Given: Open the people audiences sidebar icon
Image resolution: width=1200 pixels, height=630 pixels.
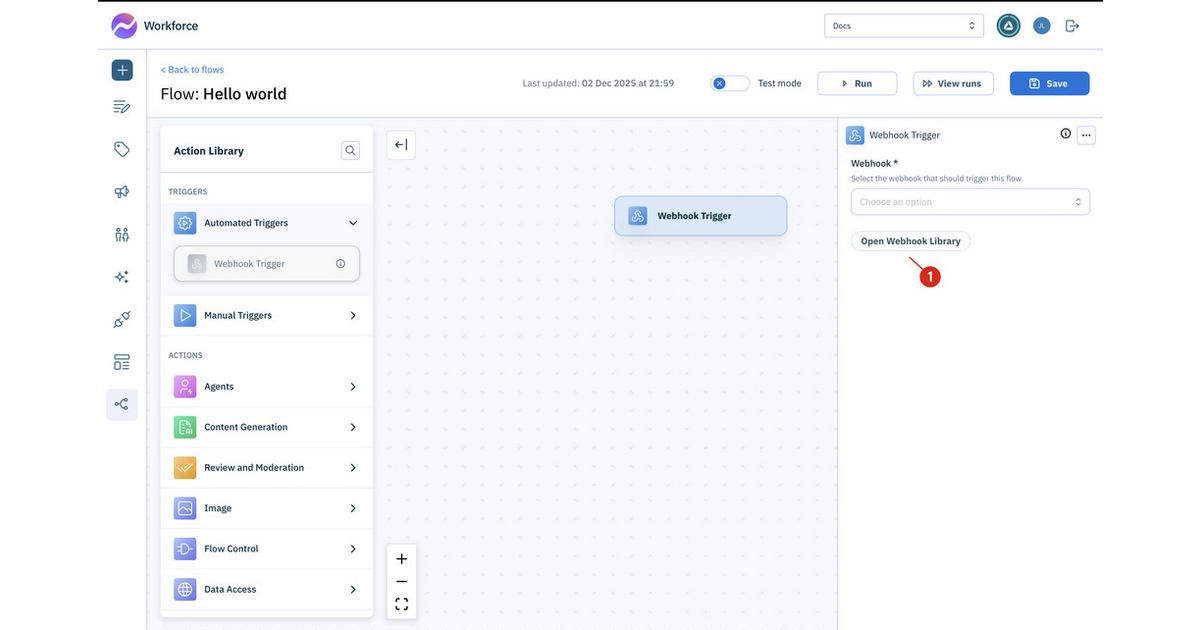Looking at the screenshot, I should point(122,234).
